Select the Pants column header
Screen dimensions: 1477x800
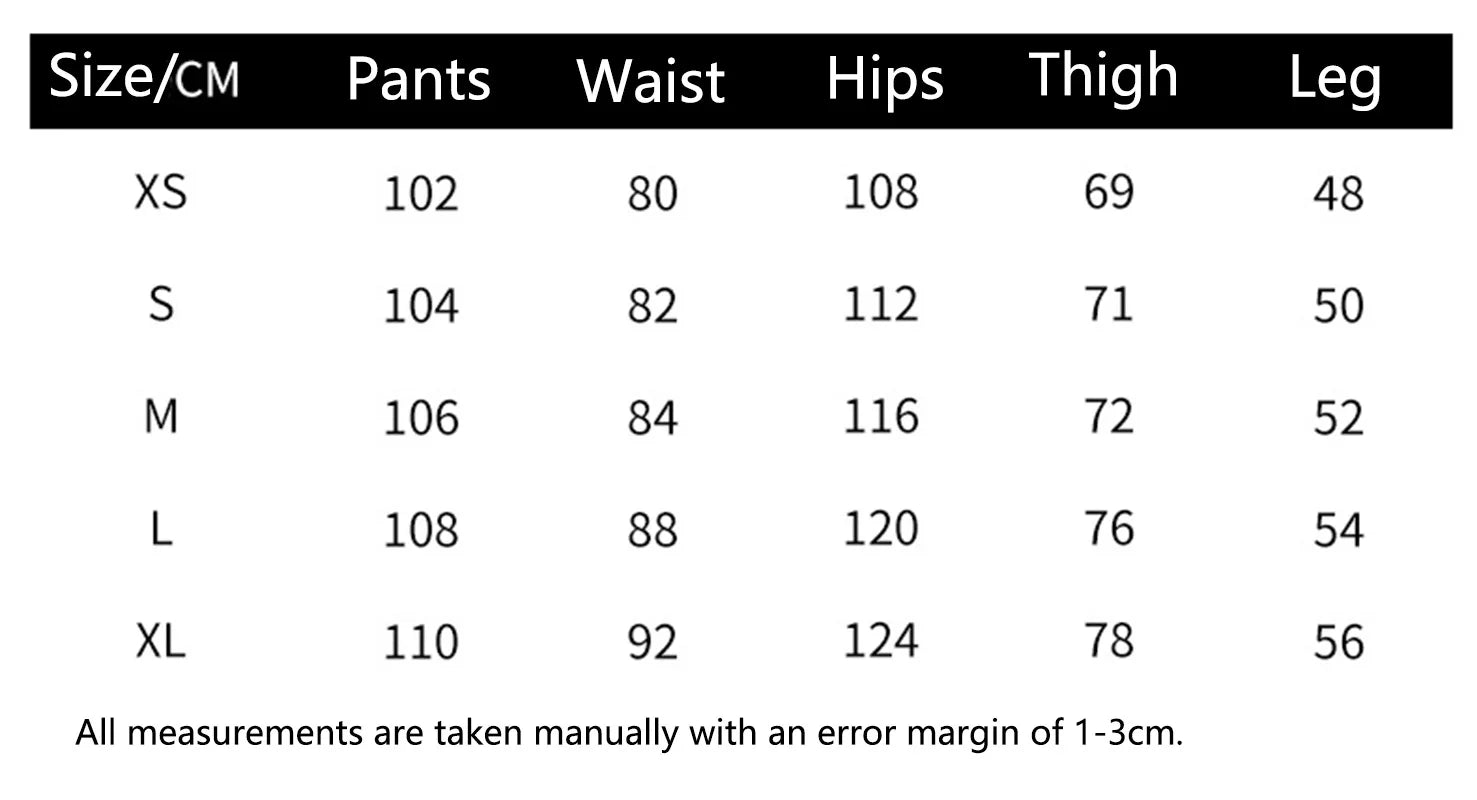pos(418,81)
